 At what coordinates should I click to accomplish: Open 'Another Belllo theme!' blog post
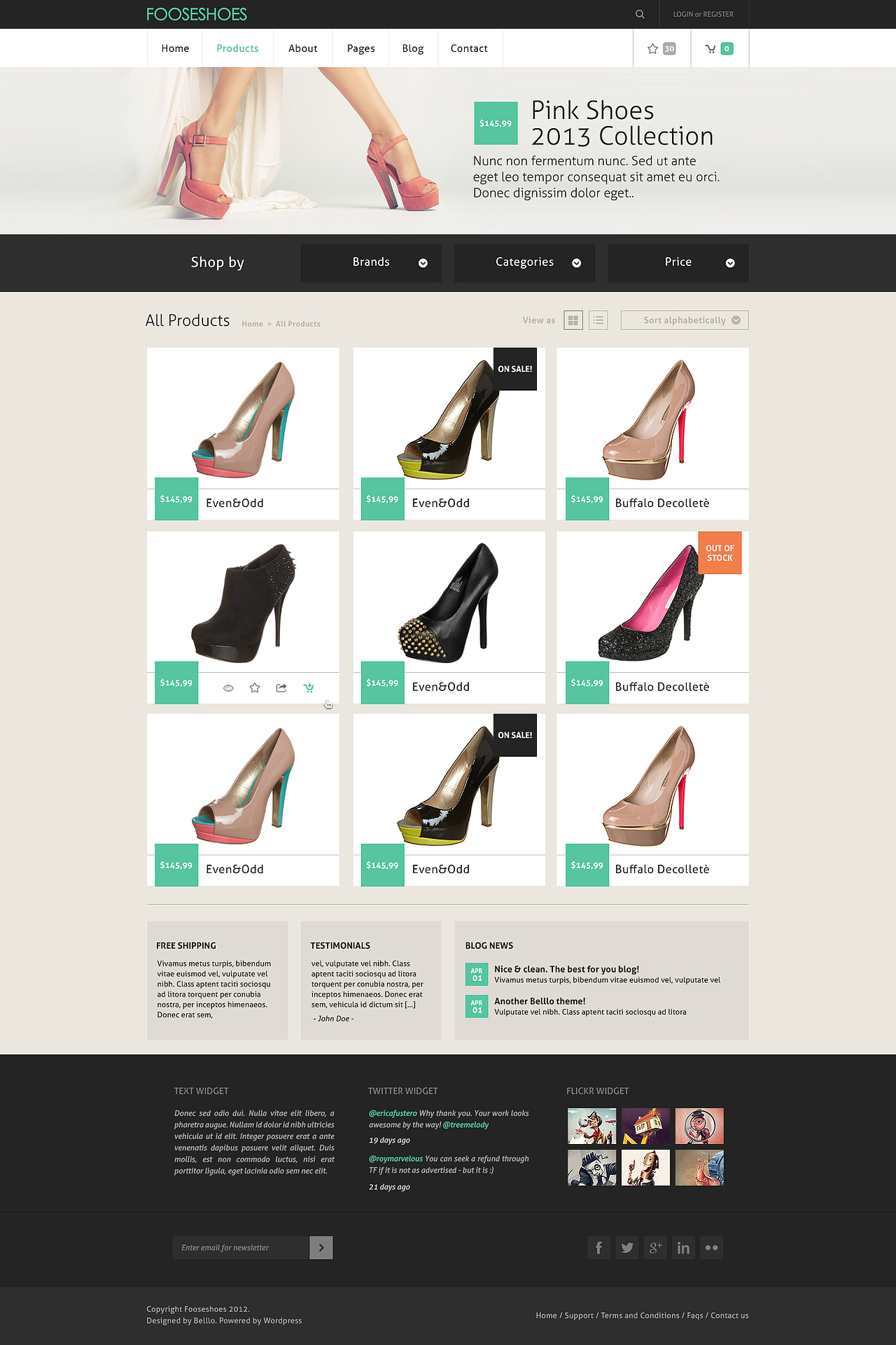coord(540,1001)
